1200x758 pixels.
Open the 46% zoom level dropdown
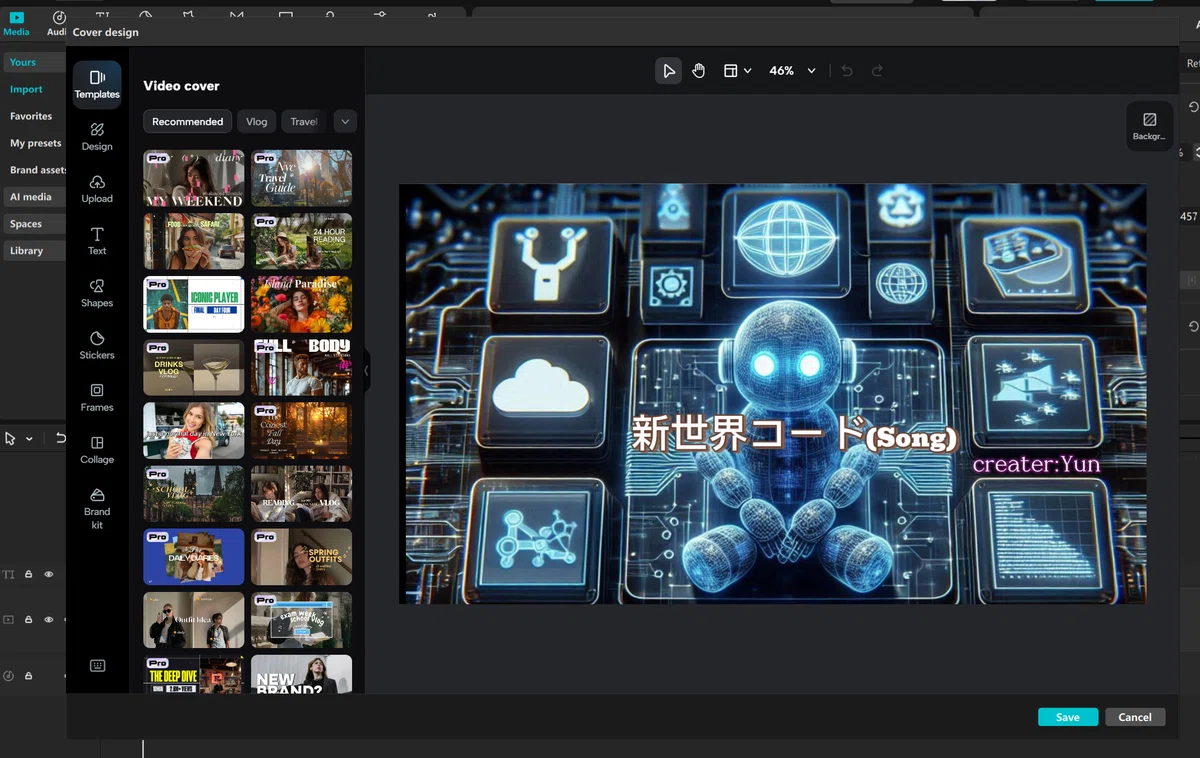(792, 71)
